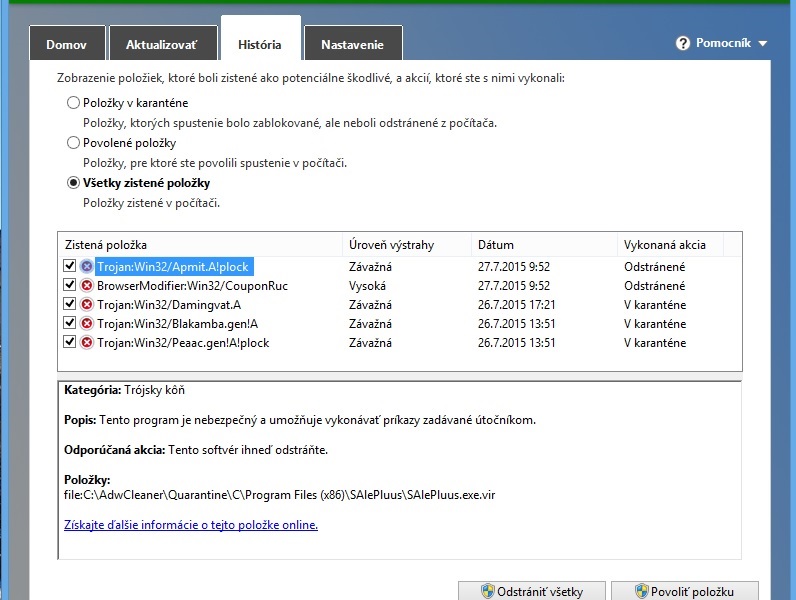Image resolution: width=796 pixels, height=600 pixels.
Task: Open the Aktualizovať tab
Action: click(161, 45)
